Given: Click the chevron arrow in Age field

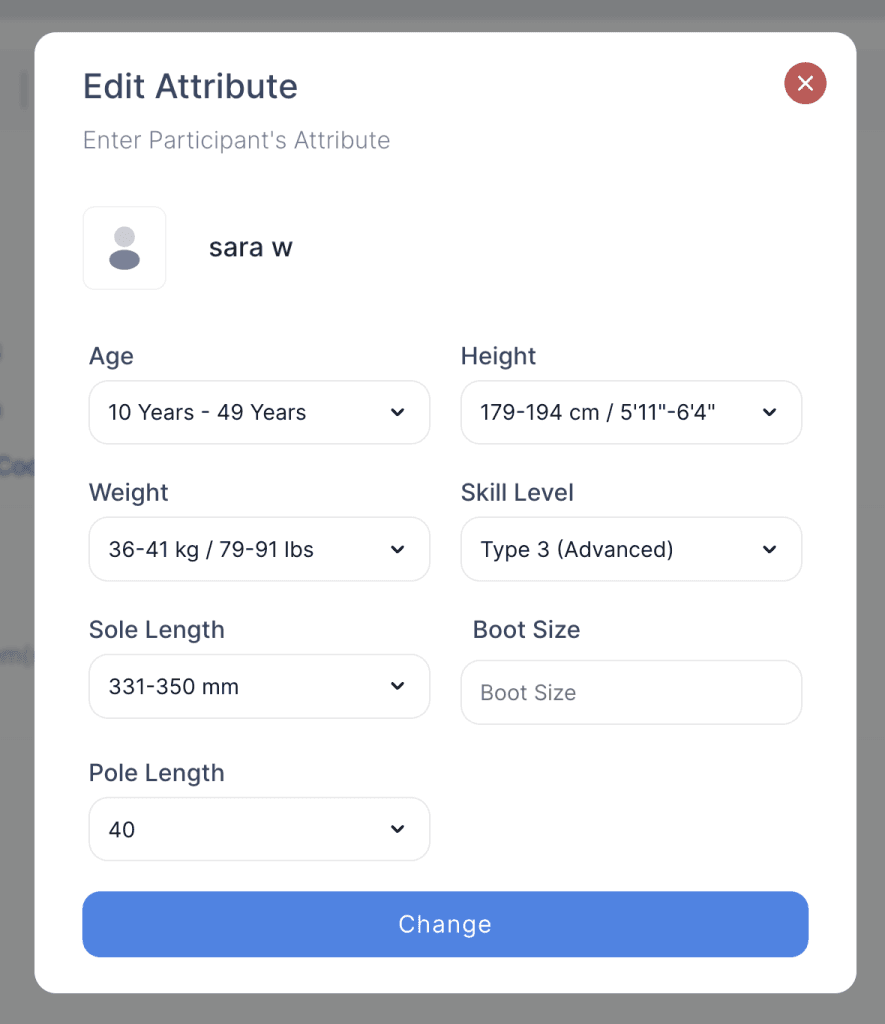Looking at the screenshot, I should (397, 412).
